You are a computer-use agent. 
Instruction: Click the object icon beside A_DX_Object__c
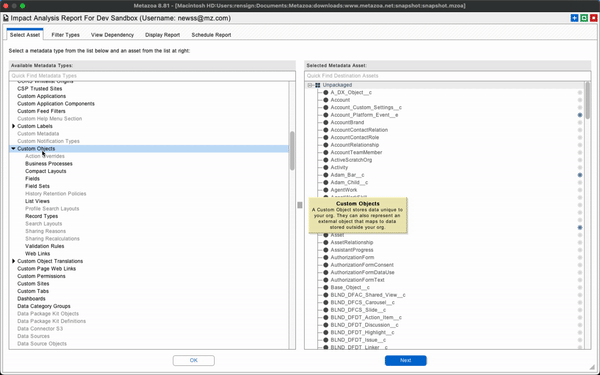pyautogui.click(x=326, y=93)
